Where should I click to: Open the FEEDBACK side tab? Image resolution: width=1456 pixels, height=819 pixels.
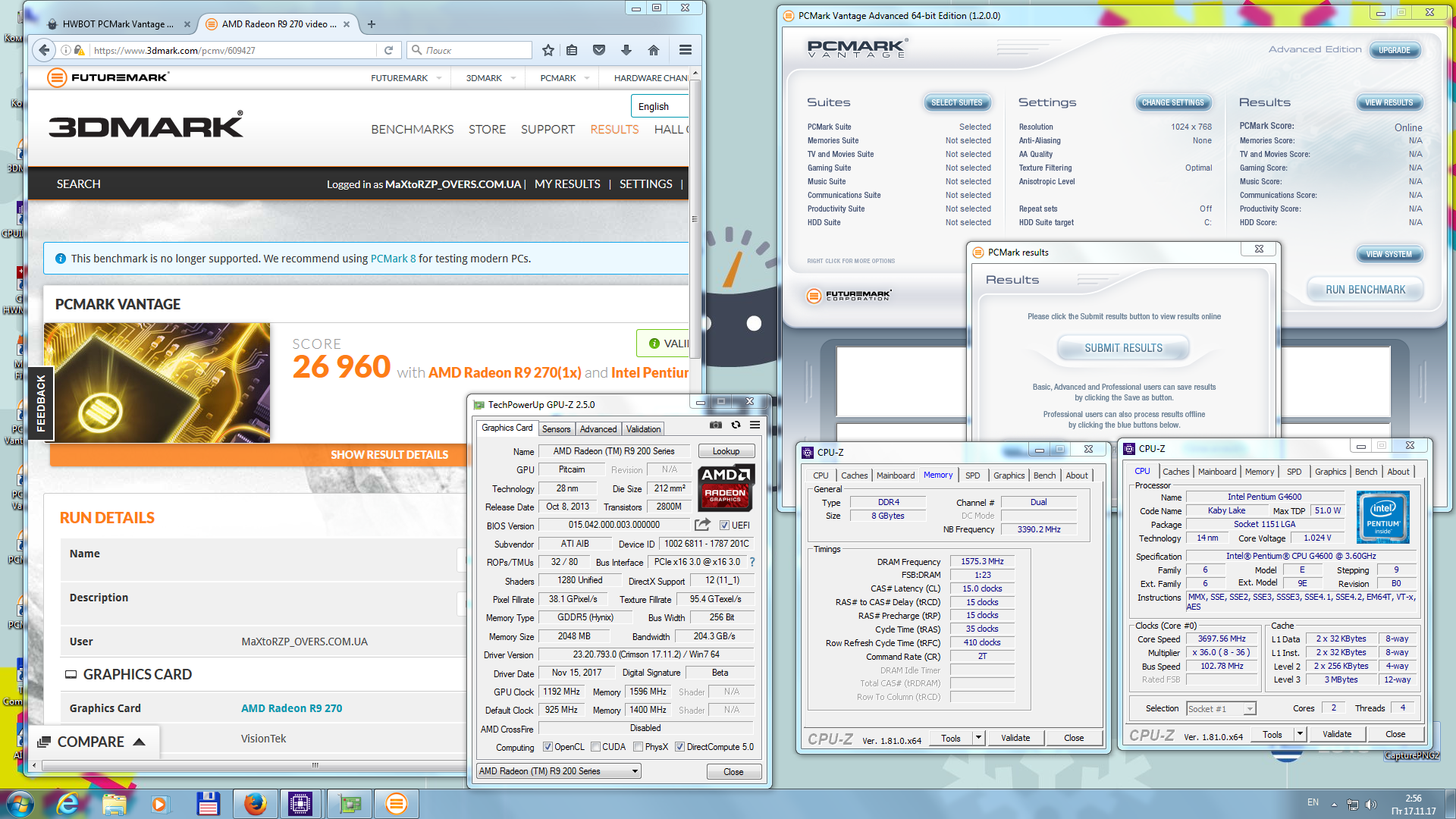pyautogui.click(x=41, y=403)
